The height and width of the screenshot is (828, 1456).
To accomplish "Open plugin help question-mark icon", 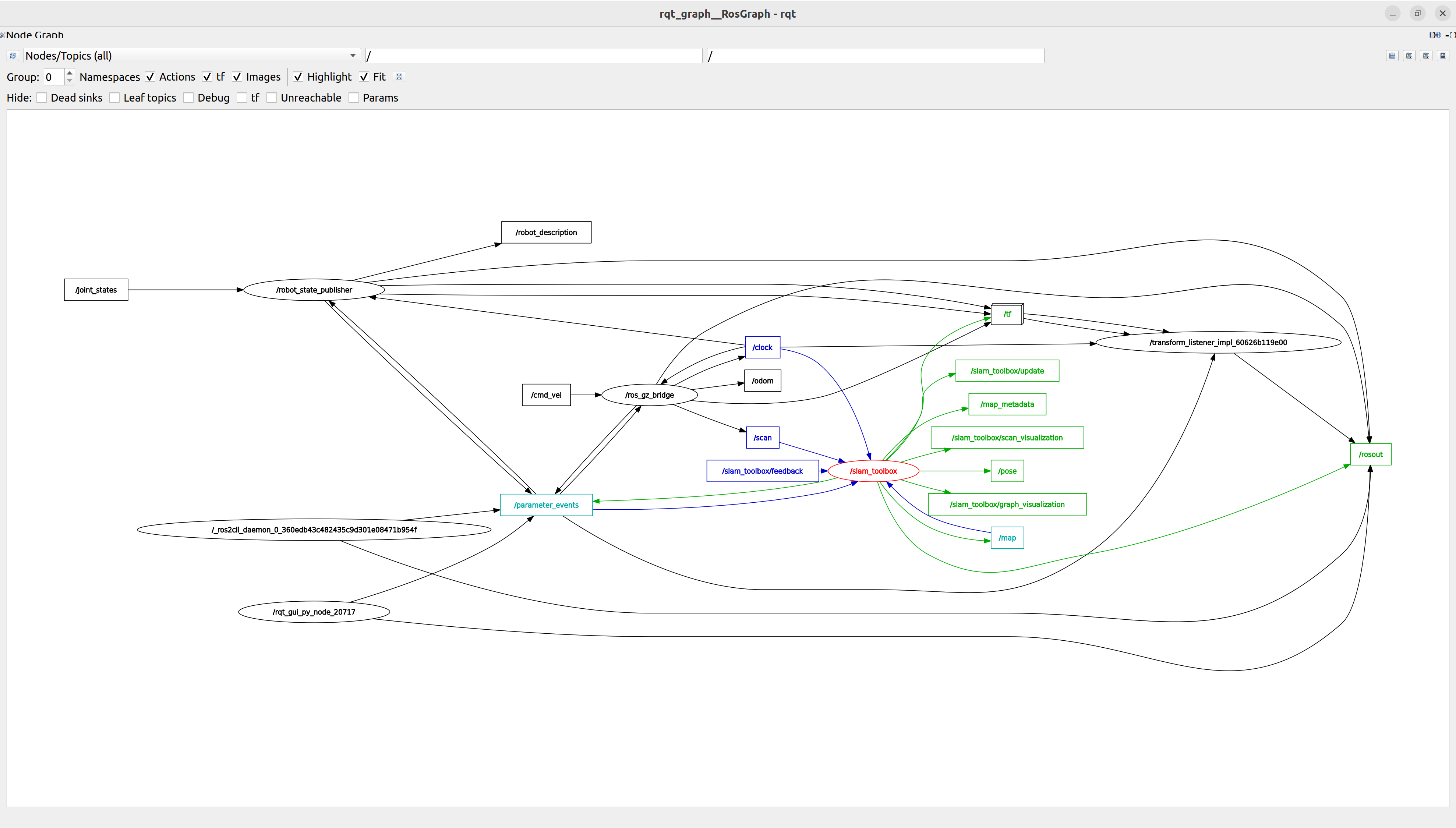I will [x=1438, y=35].
